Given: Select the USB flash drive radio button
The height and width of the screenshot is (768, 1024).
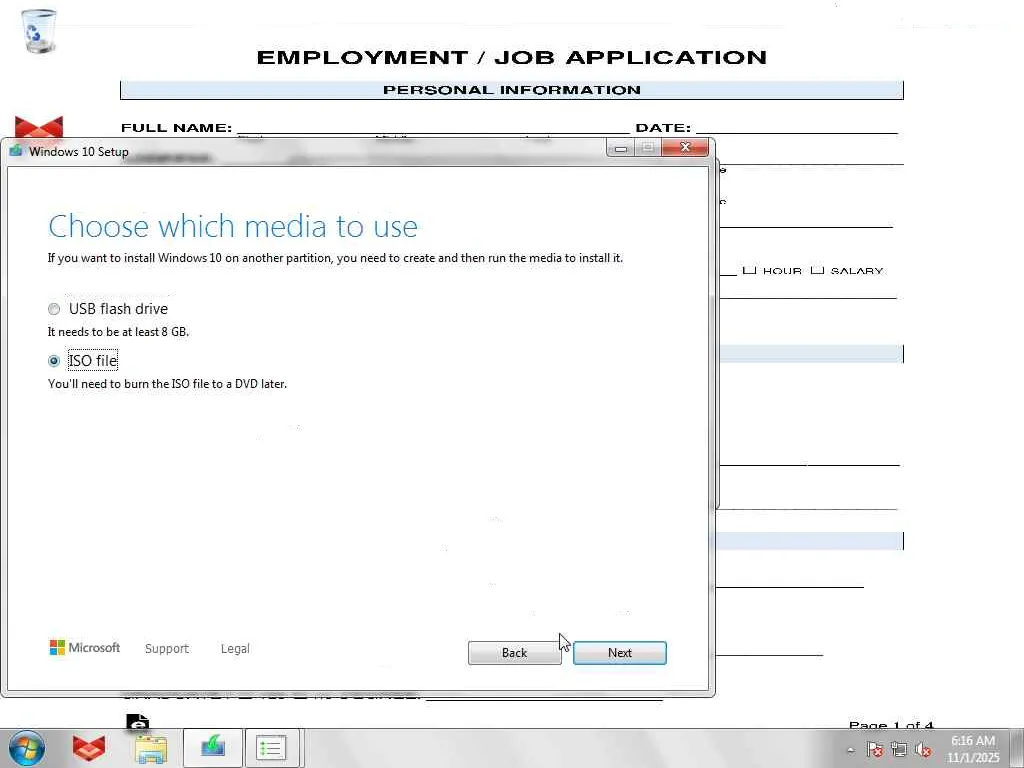Looking at the screenshot, I should (x=54, y=309).
